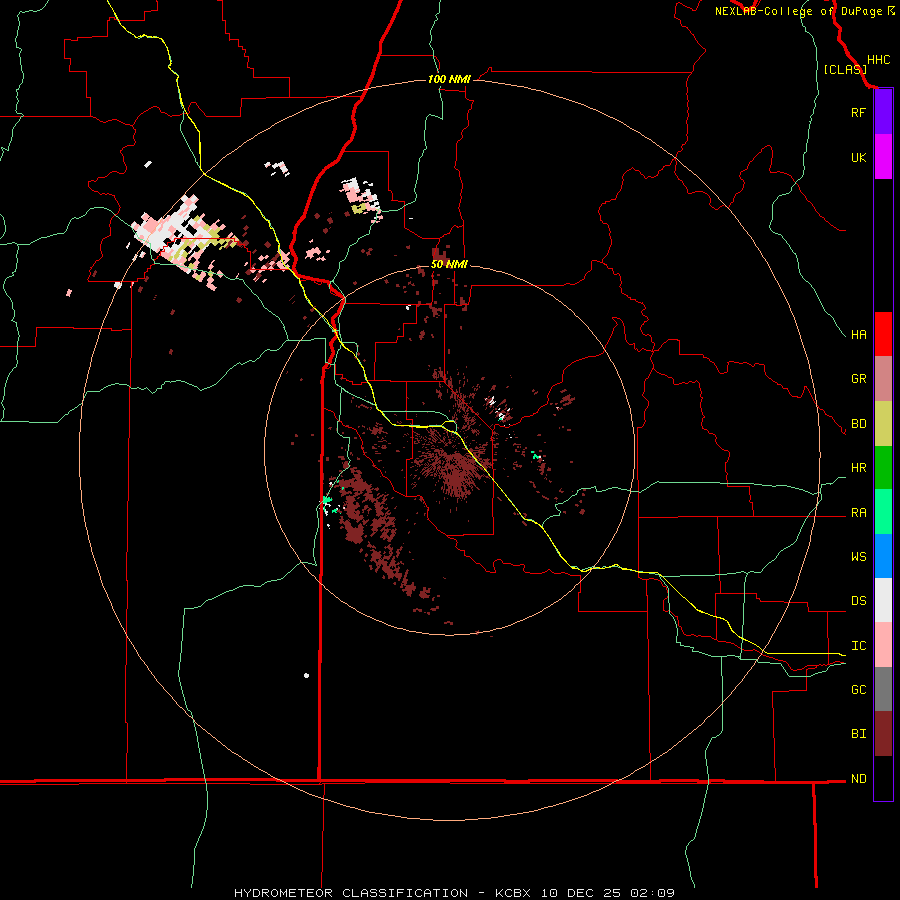Pick the RA bright green legend swatch
The height and width of the screenshot is (900, 900).
point(883,512)
